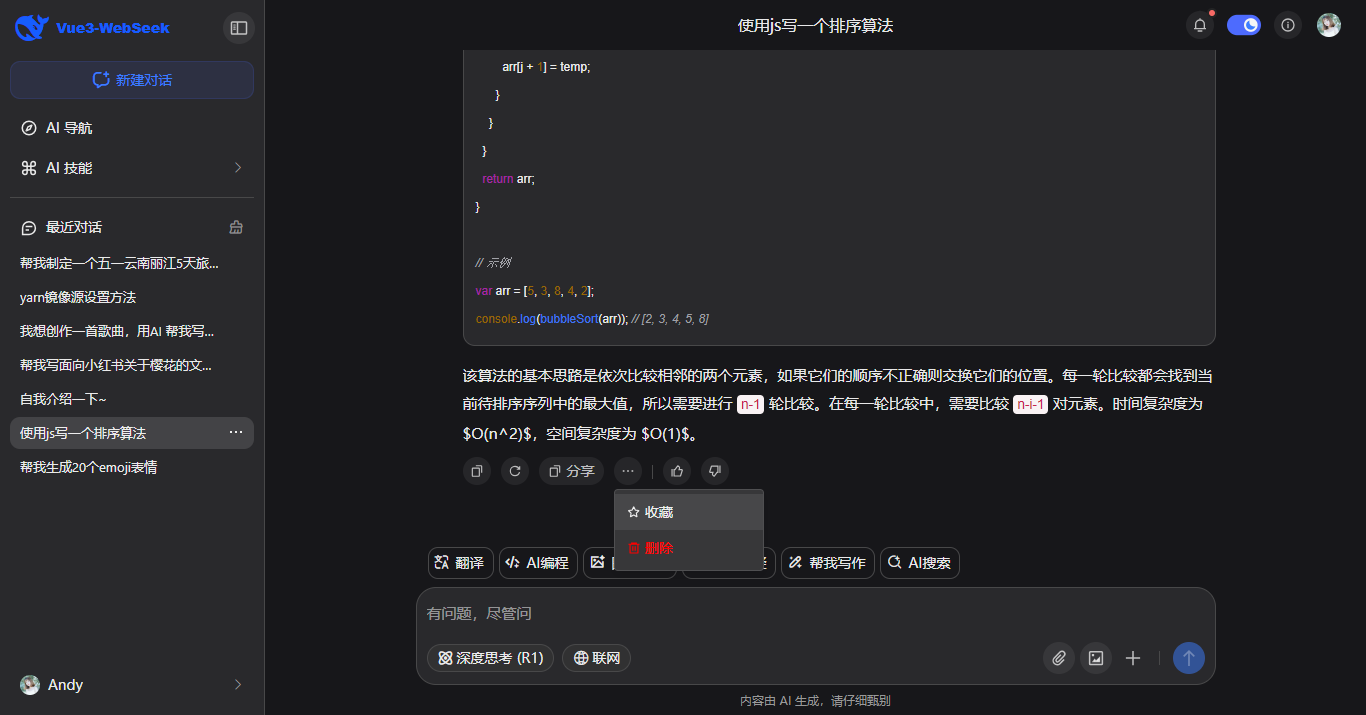Start a 新建对话 conversation

pos(131,79)
